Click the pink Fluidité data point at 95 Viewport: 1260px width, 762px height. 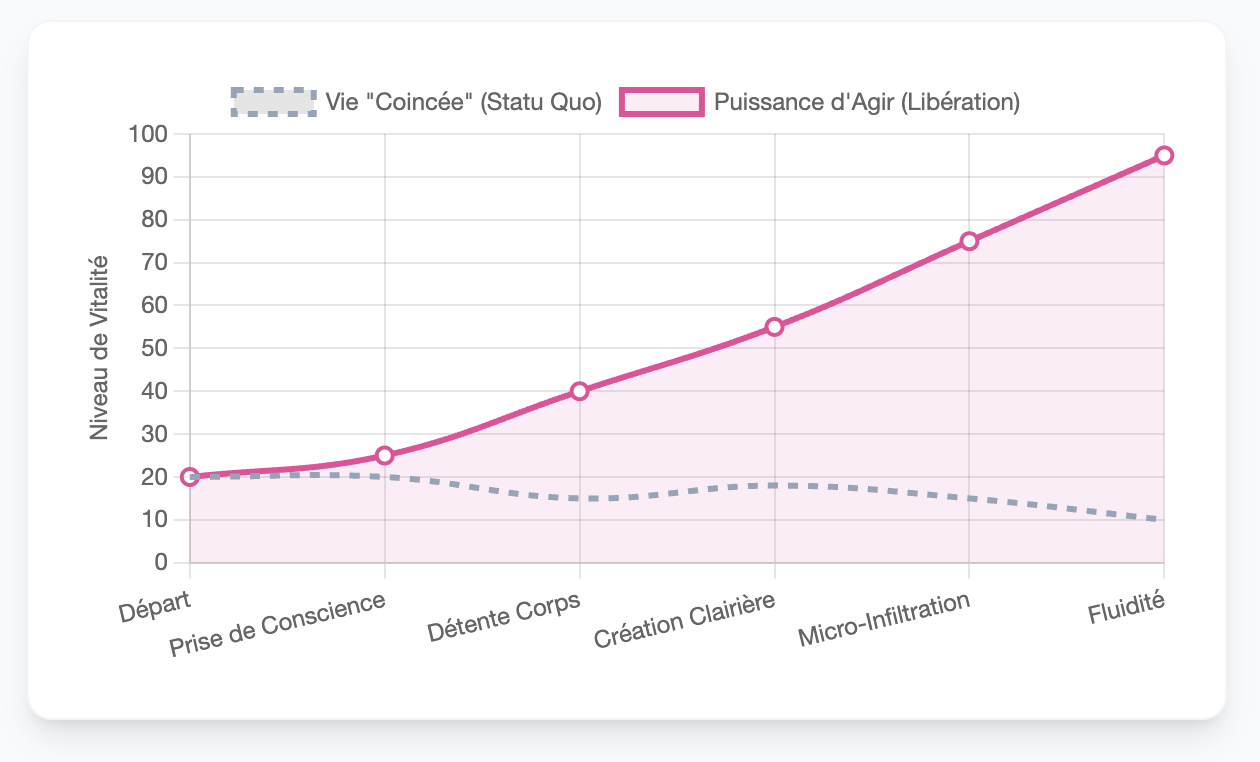[1164, 155]
